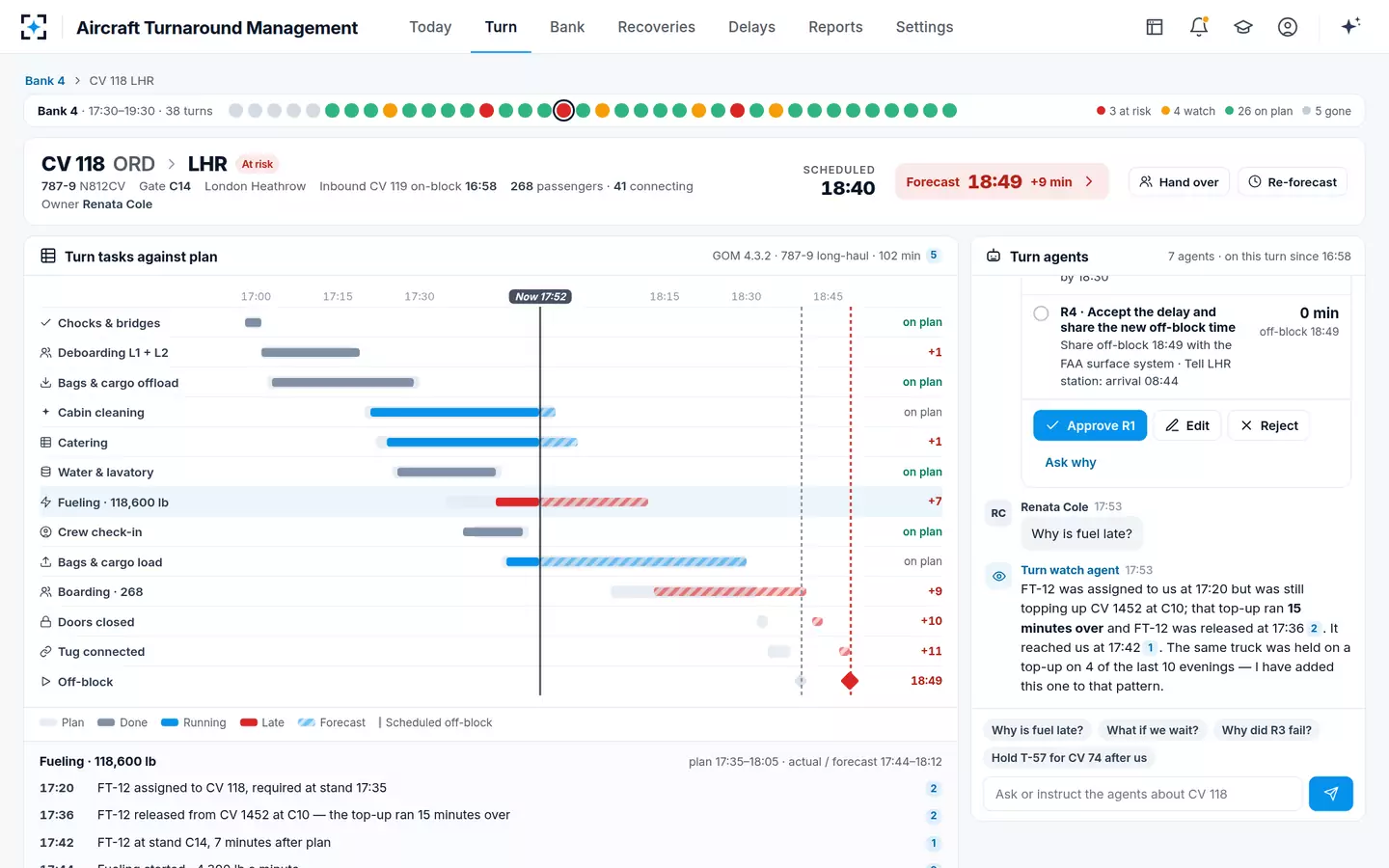The image size is (1389, 868).
Task: Click the Re-forecast button
Action: pos(1293,181)
